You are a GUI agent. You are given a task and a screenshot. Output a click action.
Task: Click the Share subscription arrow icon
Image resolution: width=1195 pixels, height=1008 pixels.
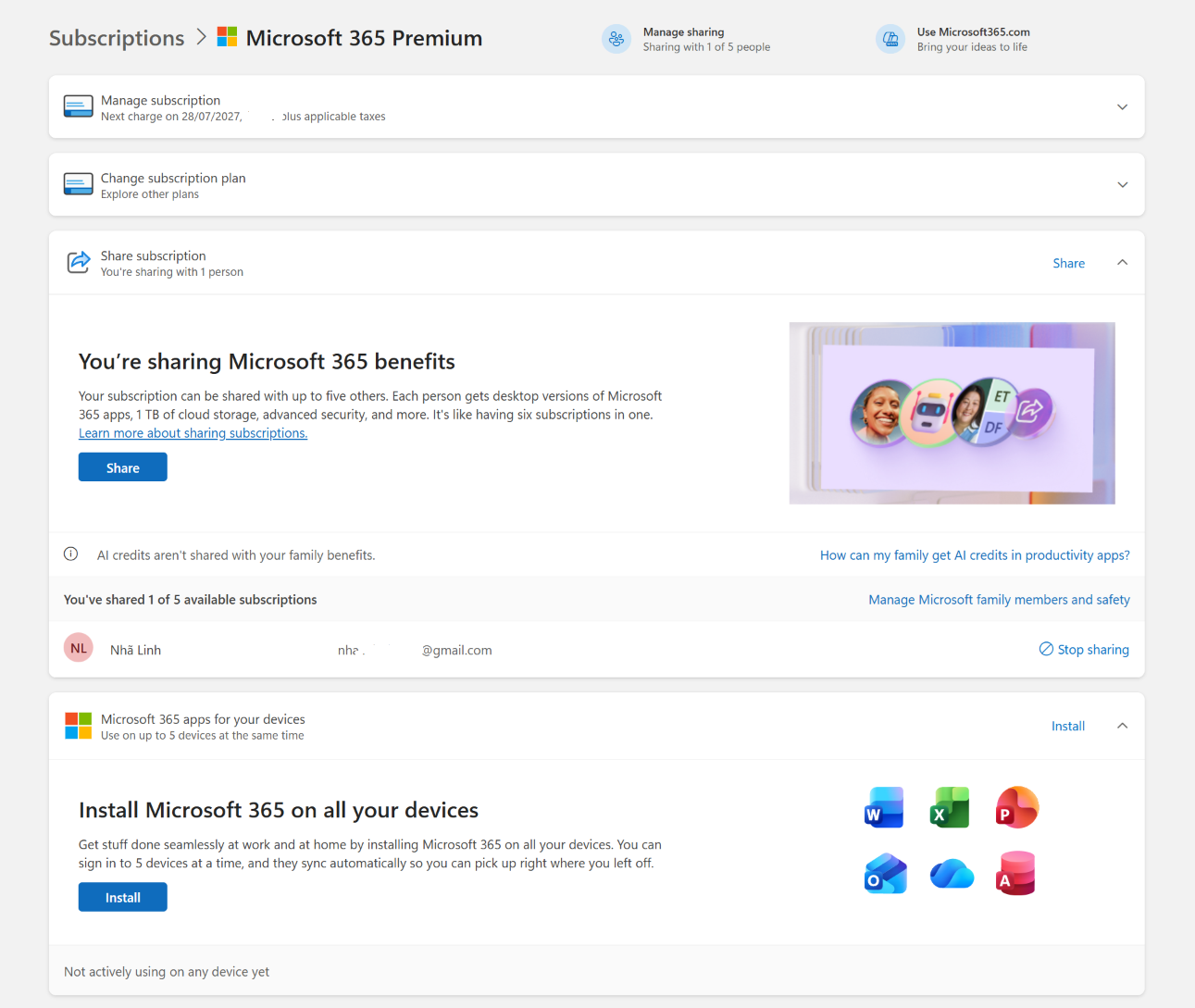click(x=79, y=262)
